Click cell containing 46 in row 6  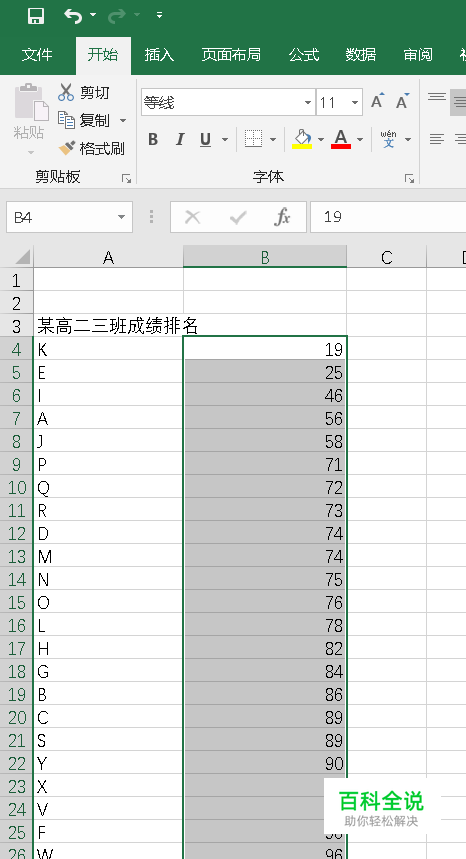265,396
